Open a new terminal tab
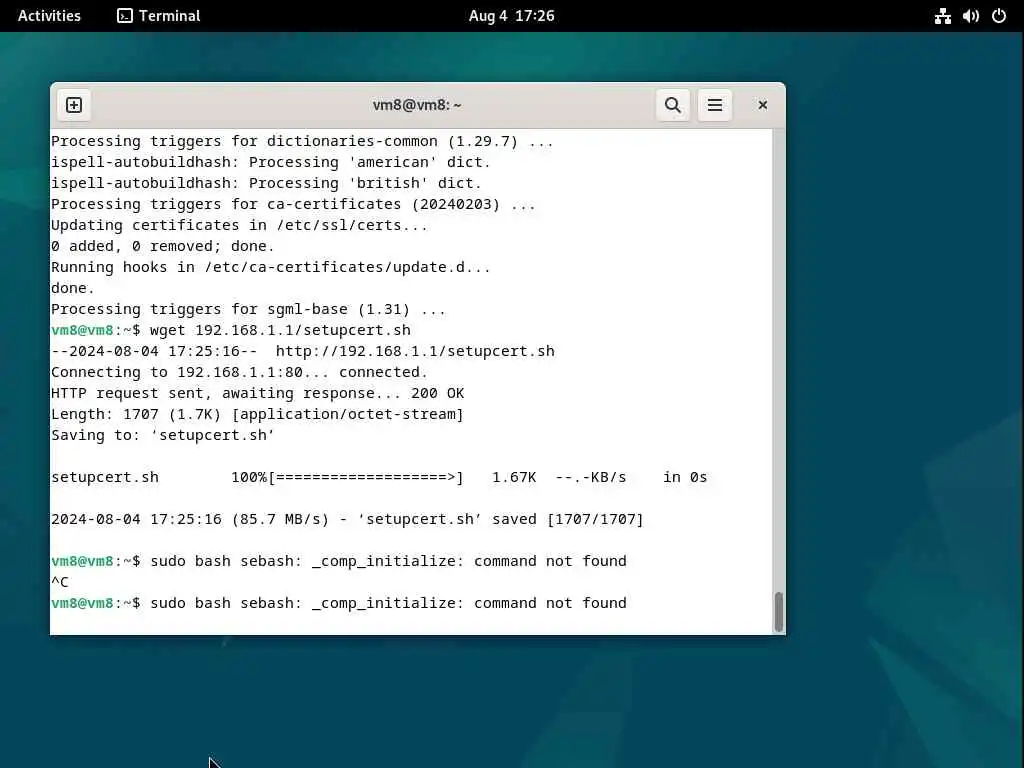The width and height of the screenshot is (1024, 768). (74, 105)
